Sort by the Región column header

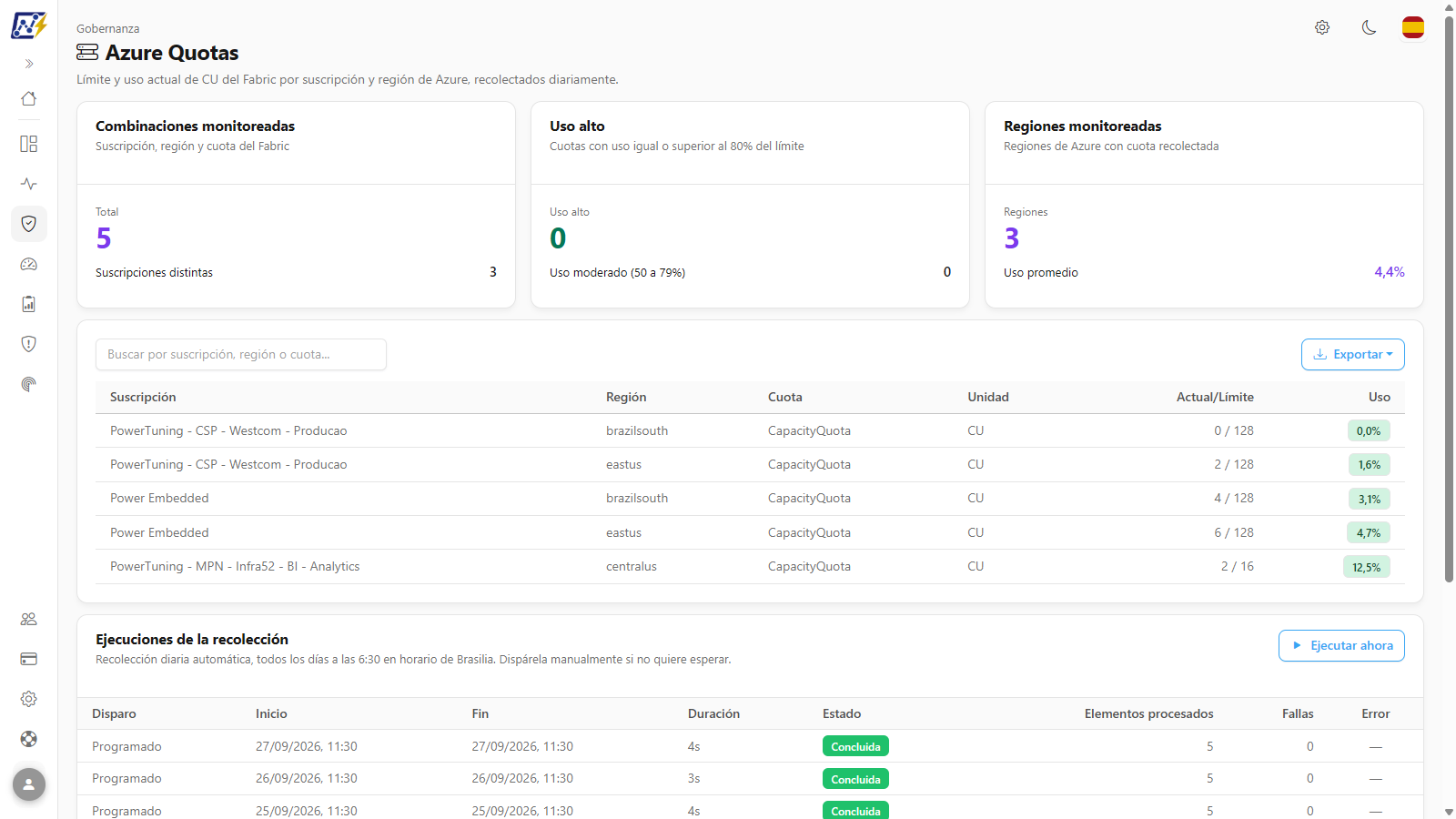(x=626, y=398)
